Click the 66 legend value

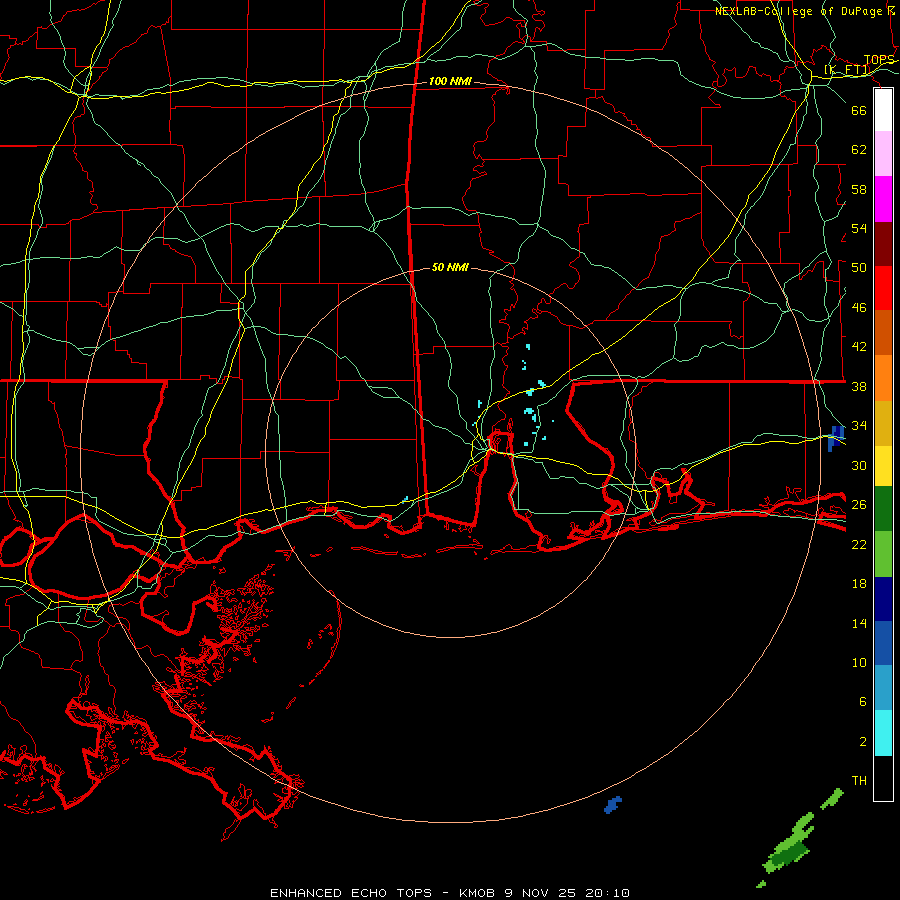pos(859,110)
